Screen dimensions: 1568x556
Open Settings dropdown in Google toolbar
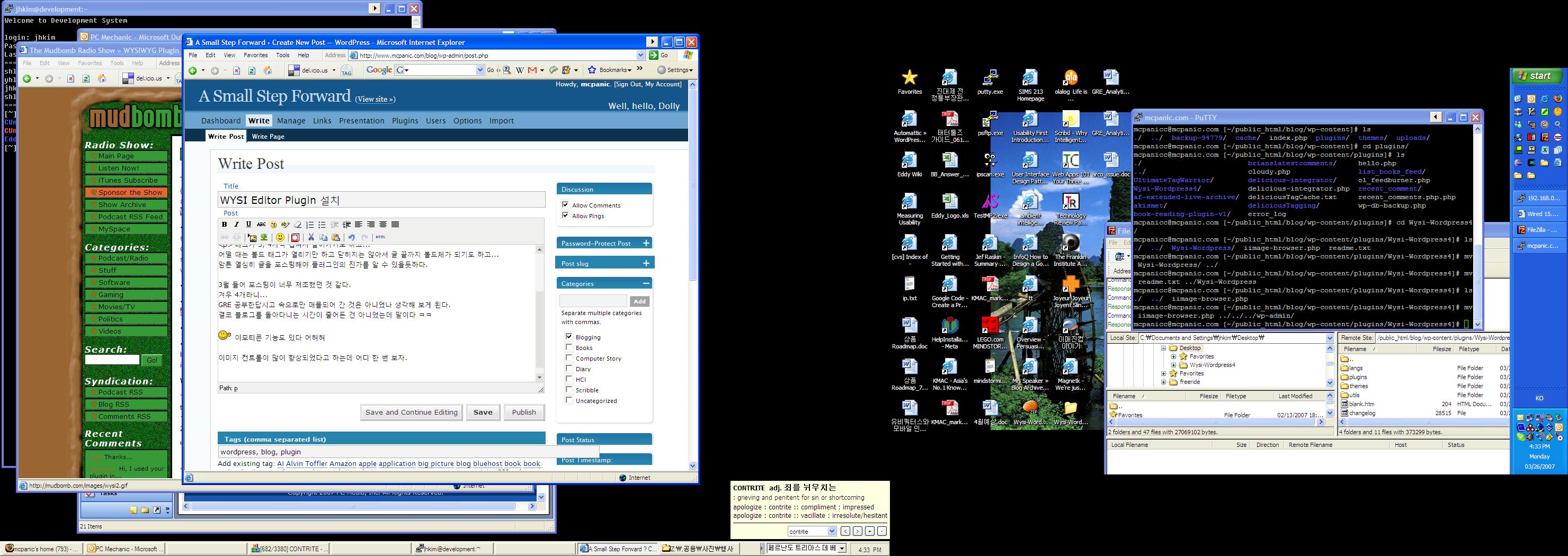pyautogui.click(x=675, y=70)
